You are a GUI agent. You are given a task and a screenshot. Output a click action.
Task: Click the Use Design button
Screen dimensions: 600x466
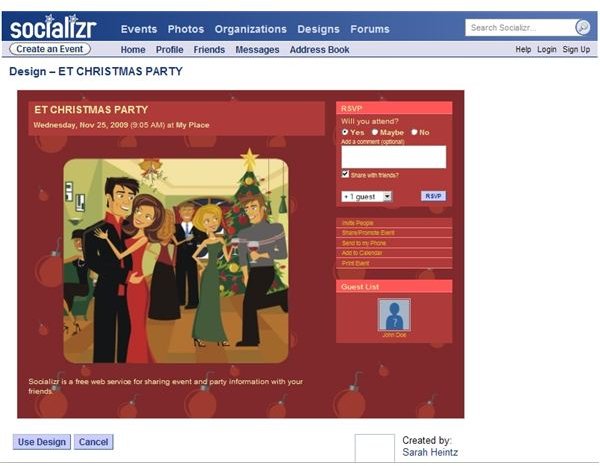[42, 442]
